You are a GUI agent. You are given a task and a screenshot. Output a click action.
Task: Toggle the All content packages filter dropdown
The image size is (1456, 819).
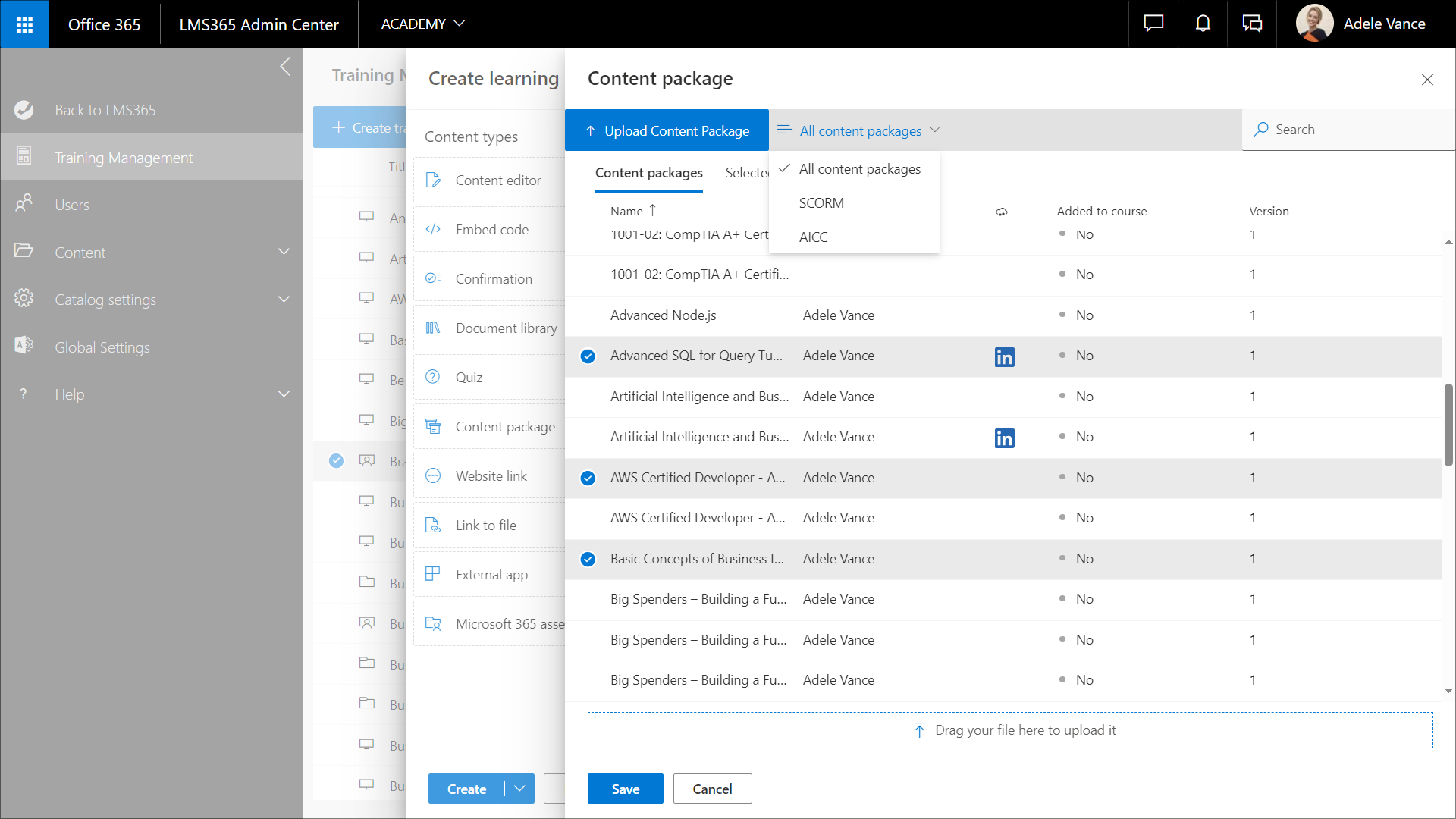point(859,130)
